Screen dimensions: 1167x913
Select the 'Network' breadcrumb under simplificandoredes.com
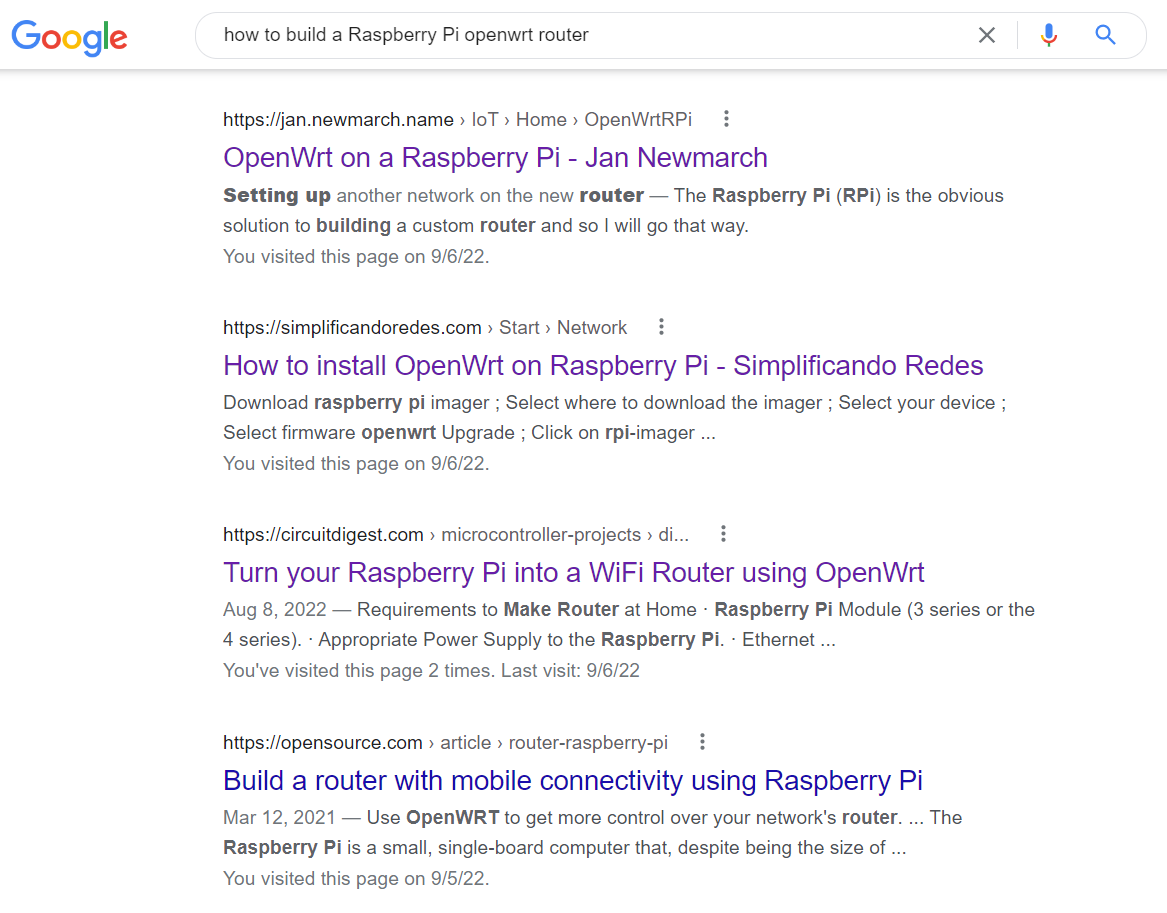click(x=591, y=327)
